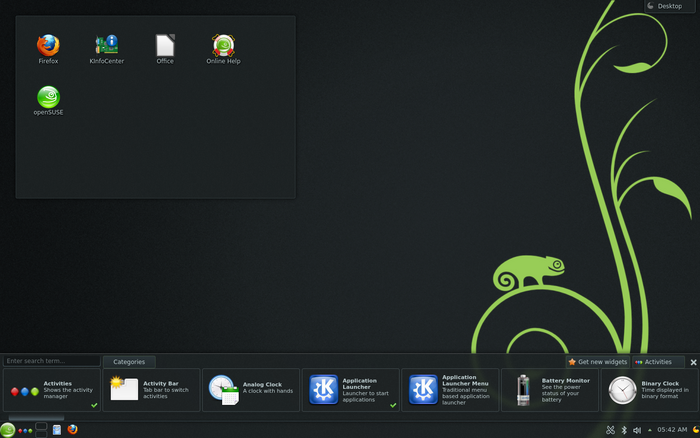Click the Bluetooth icon in the system tray
This screenshot has height=438, width=700.
click(x=624, y=430)
